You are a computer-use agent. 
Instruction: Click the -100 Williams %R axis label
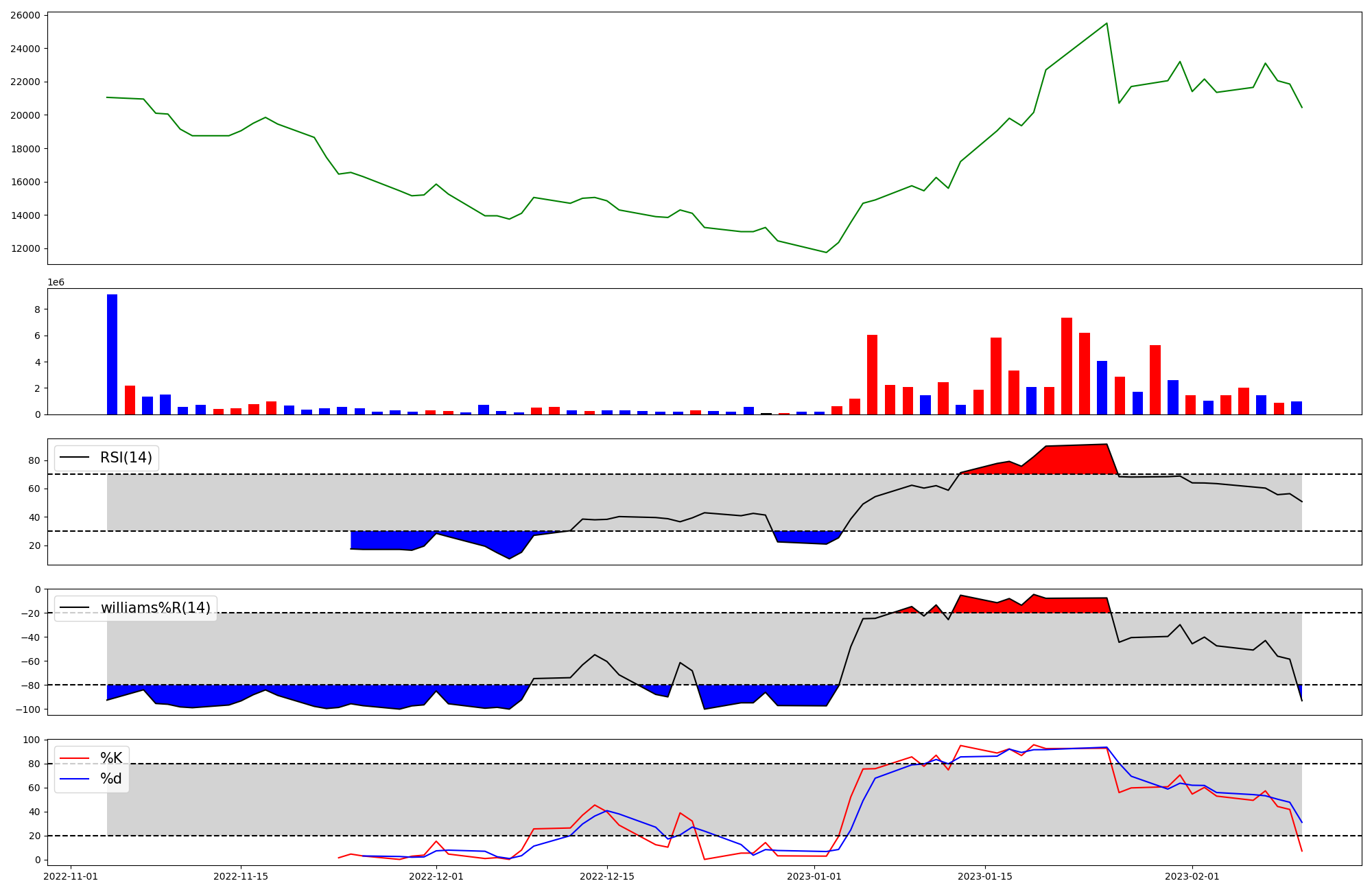click(x=27, y=709)
